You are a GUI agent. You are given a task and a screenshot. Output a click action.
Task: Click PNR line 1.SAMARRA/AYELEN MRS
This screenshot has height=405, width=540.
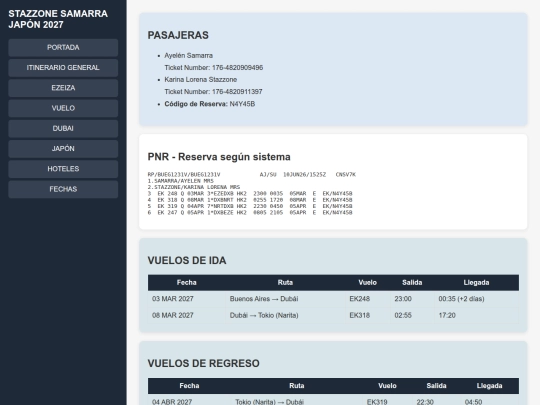(180, 181)
